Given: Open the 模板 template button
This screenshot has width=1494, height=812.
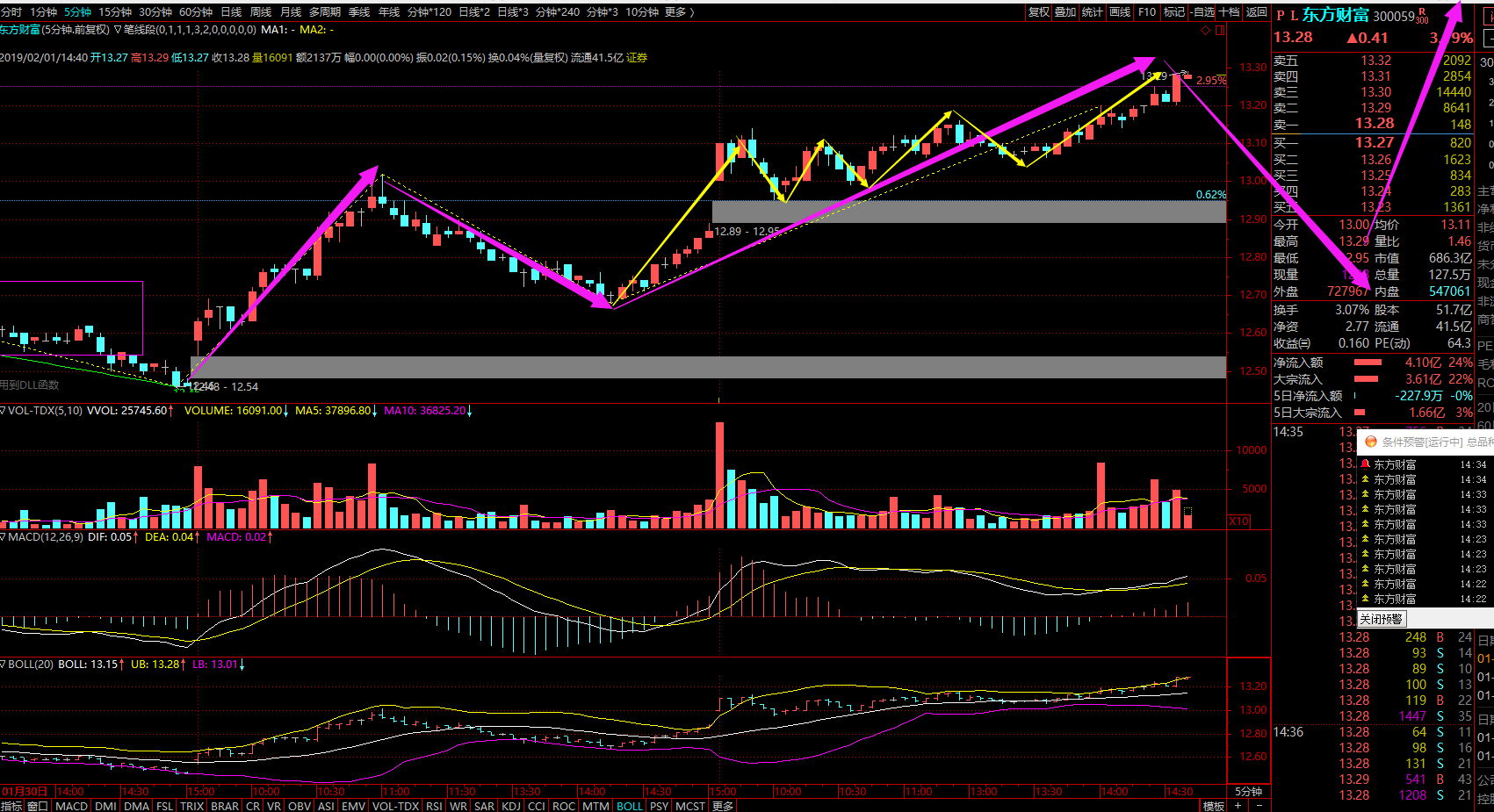Looking at the screenshot, I should pyautogui.click(x=1214, y=806).
